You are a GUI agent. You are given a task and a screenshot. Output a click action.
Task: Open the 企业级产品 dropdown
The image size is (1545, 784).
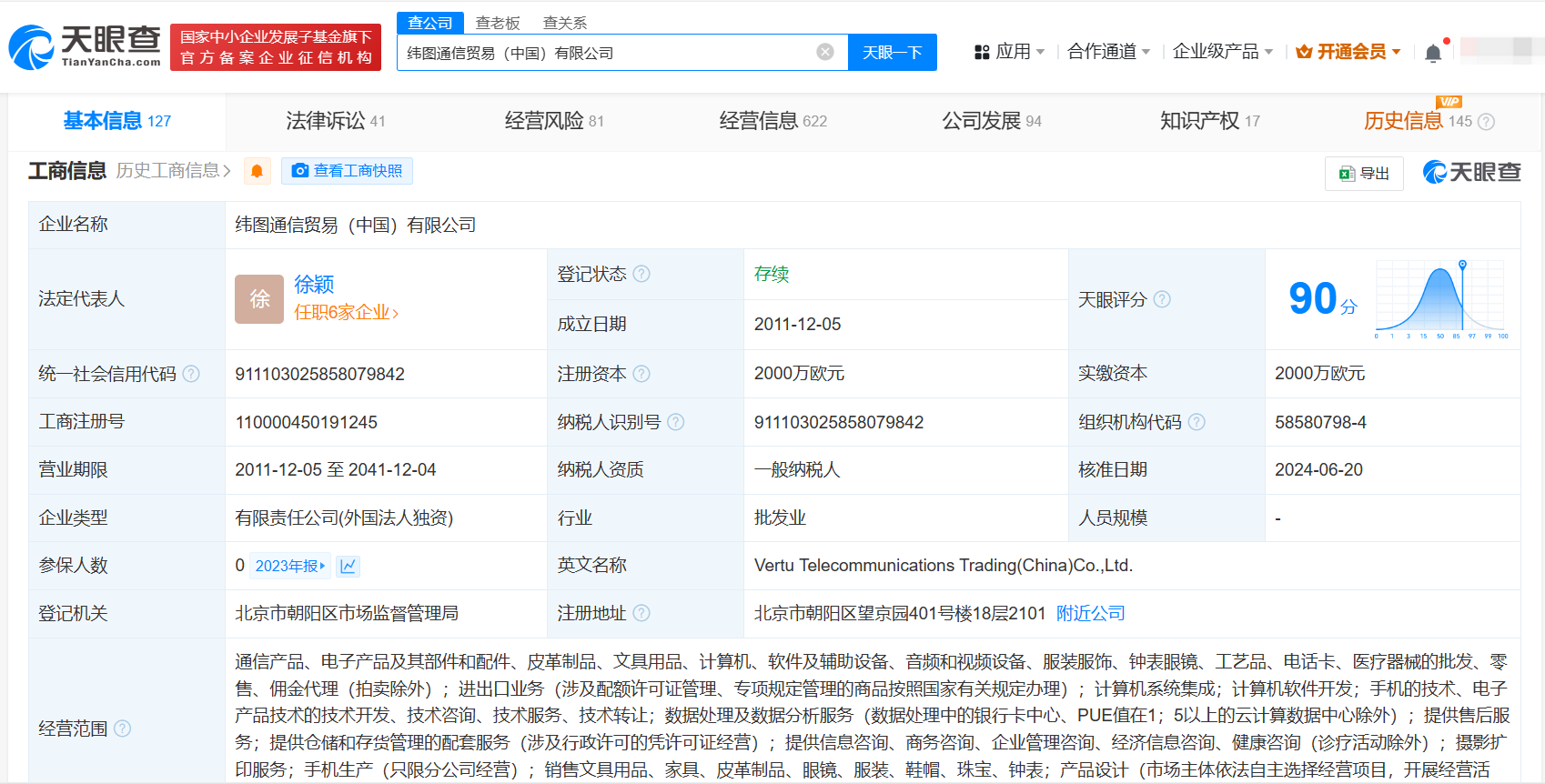[1222, 52]
